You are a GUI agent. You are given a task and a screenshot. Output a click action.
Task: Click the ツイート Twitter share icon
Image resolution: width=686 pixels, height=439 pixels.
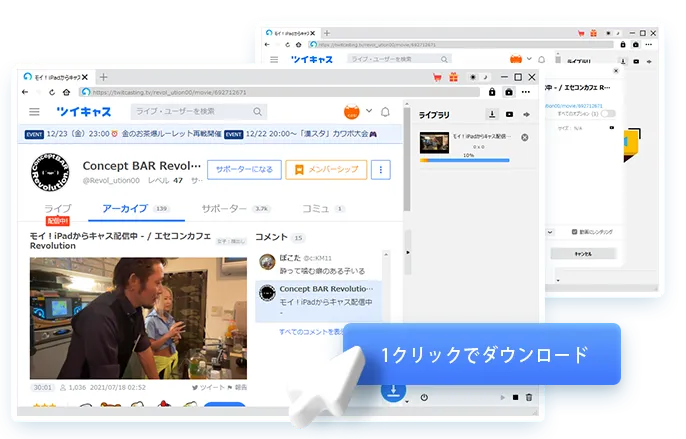click(208, 387)
